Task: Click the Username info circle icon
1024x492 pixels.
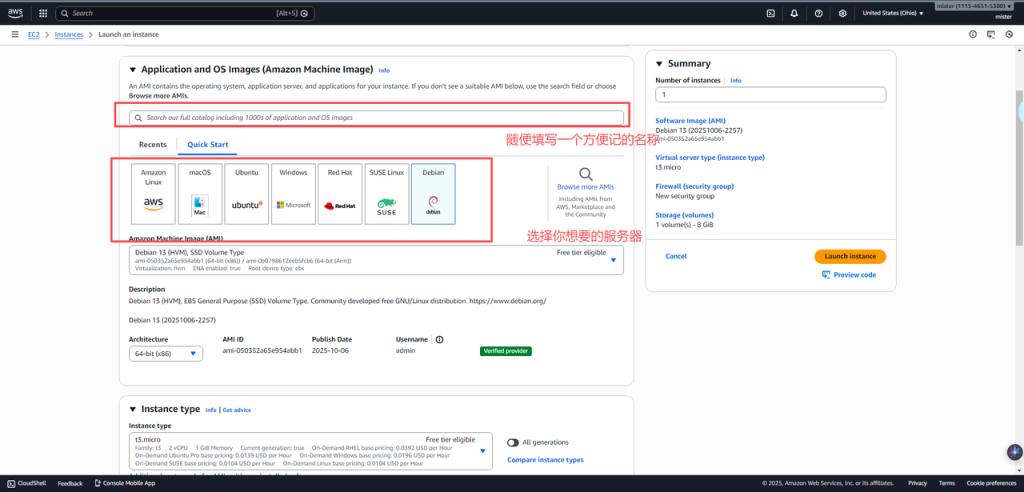Action: [440, 340]
